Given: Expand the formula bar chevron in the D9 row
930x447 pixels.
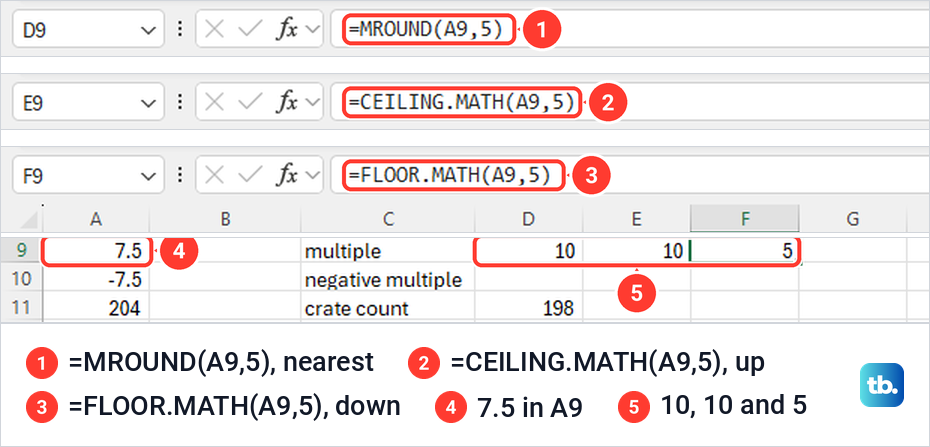Looking at the screenshot, I should tap(312, 30).
